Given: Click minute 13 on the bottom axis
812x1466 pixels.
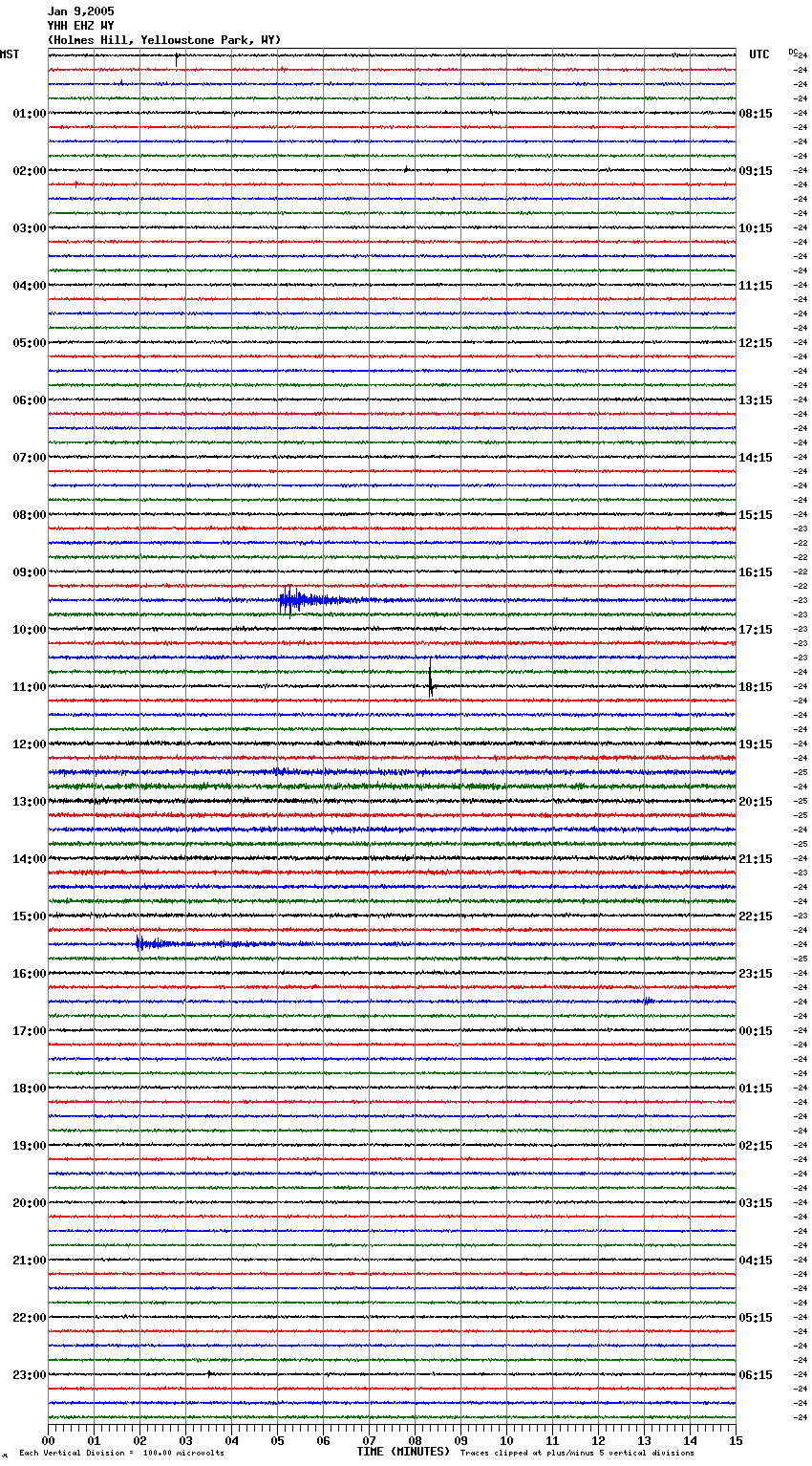Looking at the screenshot, I should click(644, 1440).
